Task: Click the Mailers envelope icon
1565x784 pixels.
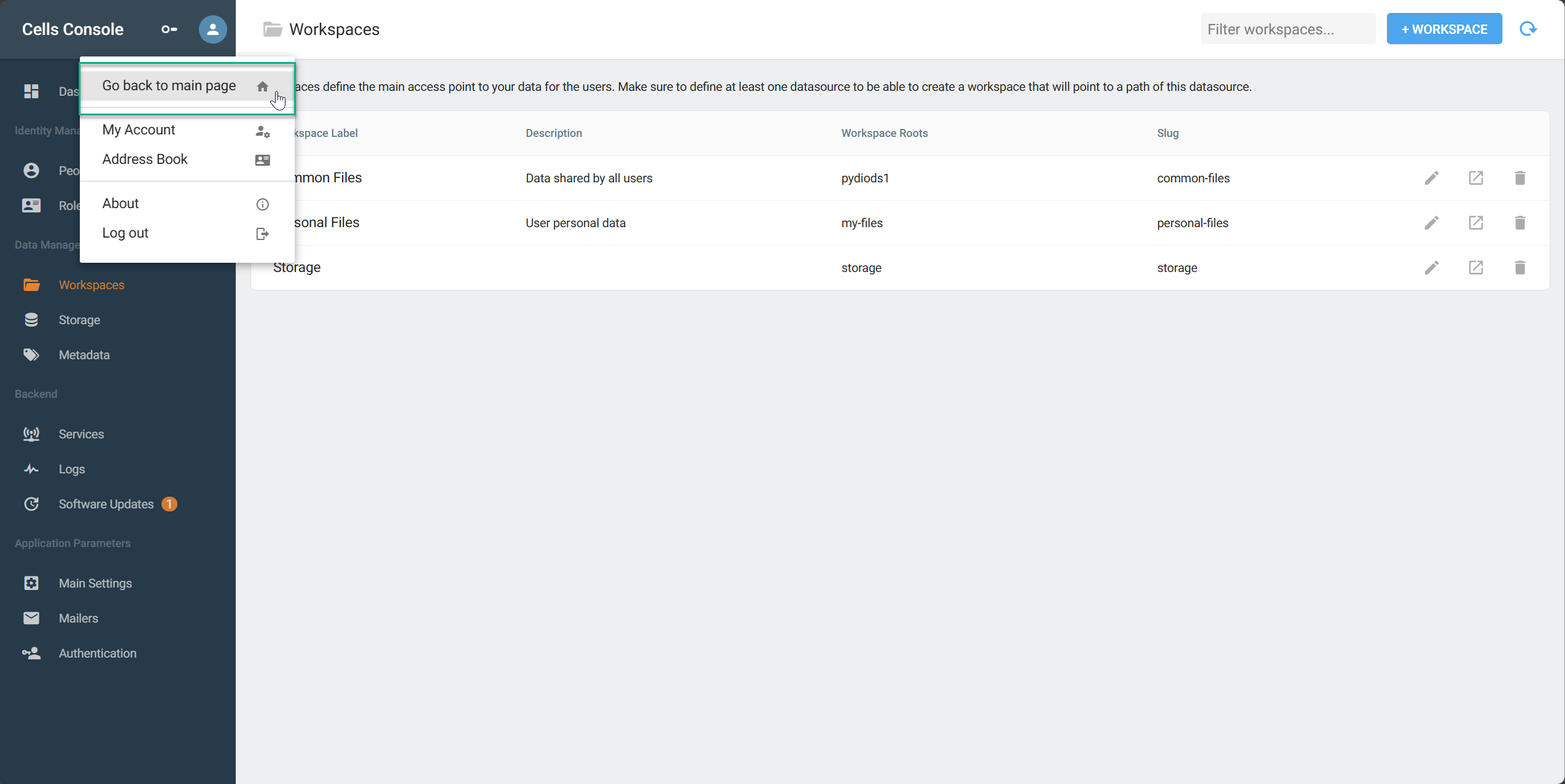Action: [31, 618]
